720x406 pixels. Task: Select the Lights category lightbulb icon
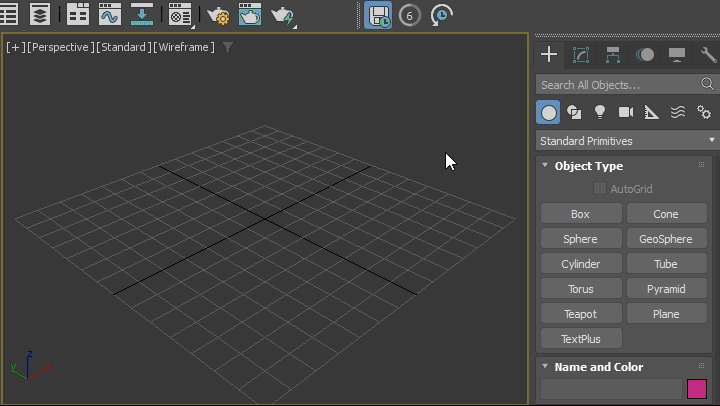[x=600, y=112]
